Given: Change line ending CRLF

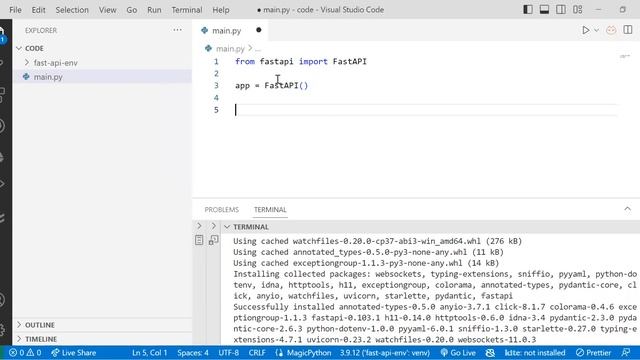Looking at the screenshot, I should click(257, 353).
